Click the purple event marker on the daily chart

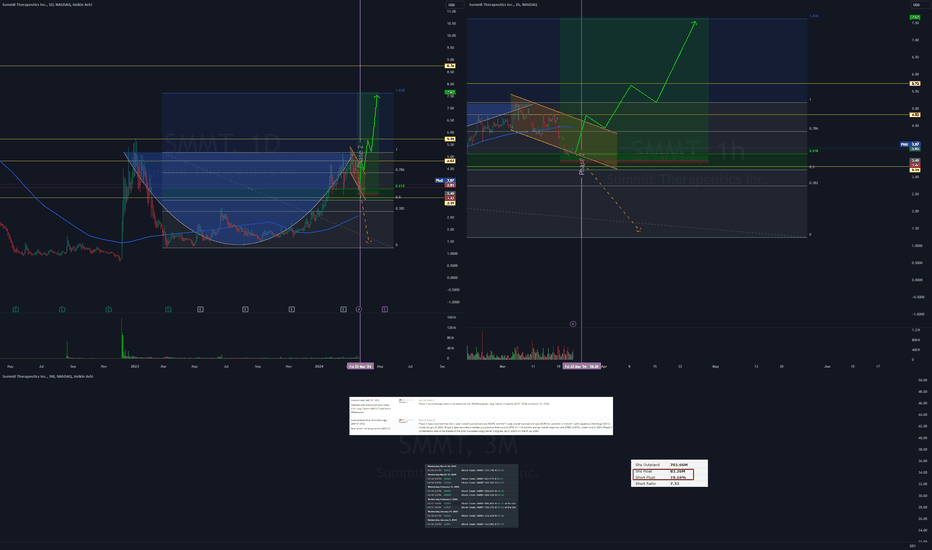[385, 309]
